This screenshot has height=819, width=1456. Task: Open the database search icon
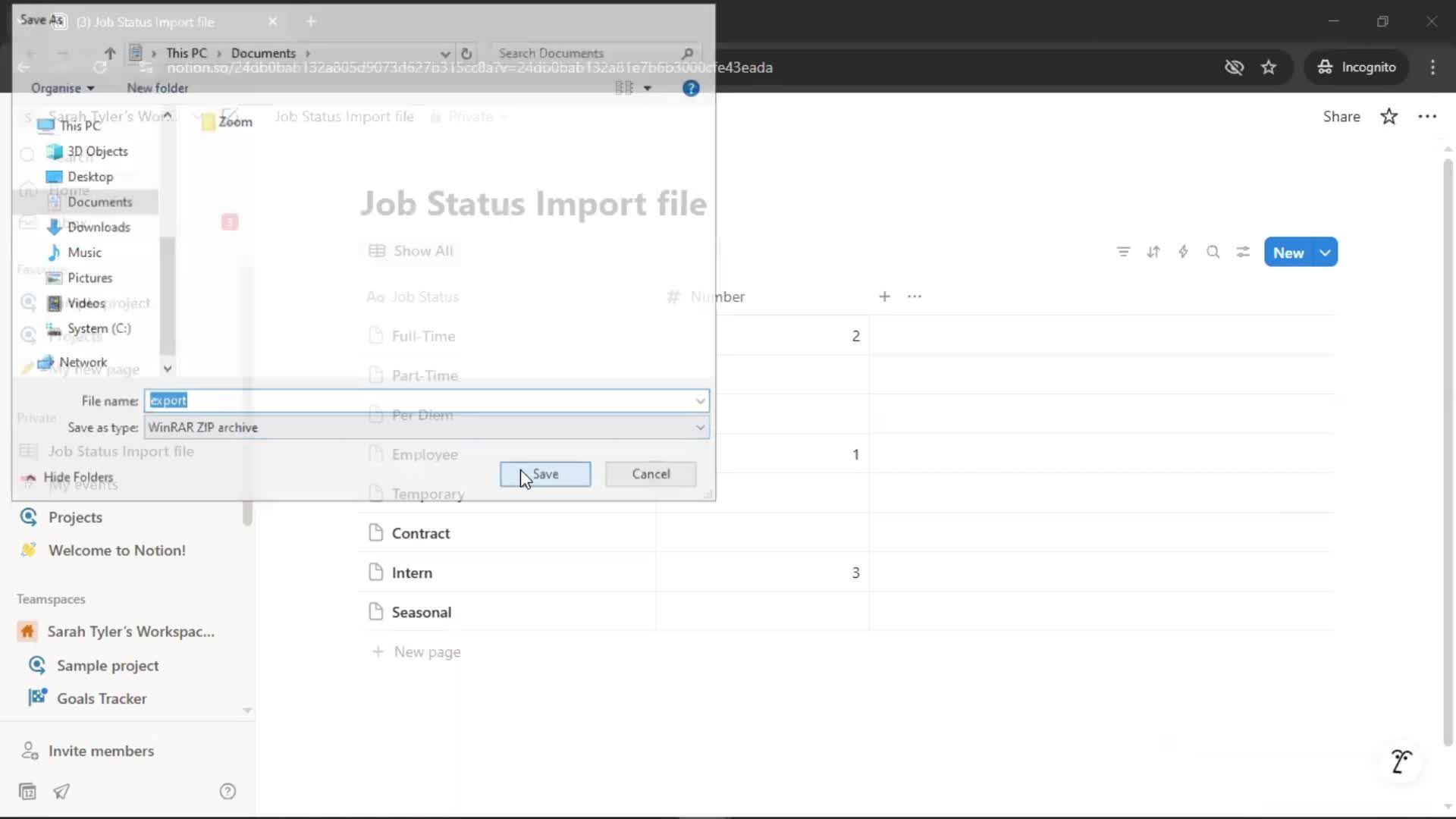[x=1213, y=253]
